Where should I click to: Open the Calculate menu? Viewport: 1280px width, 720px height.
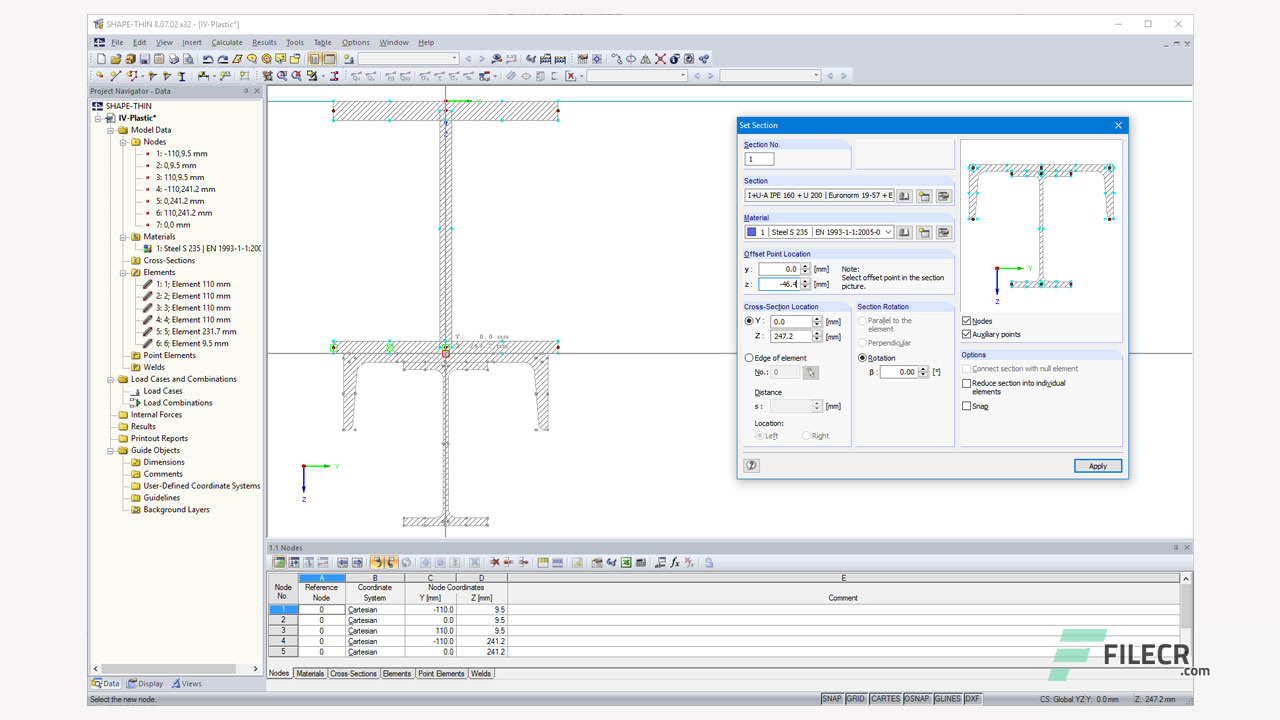pos(226,43)
